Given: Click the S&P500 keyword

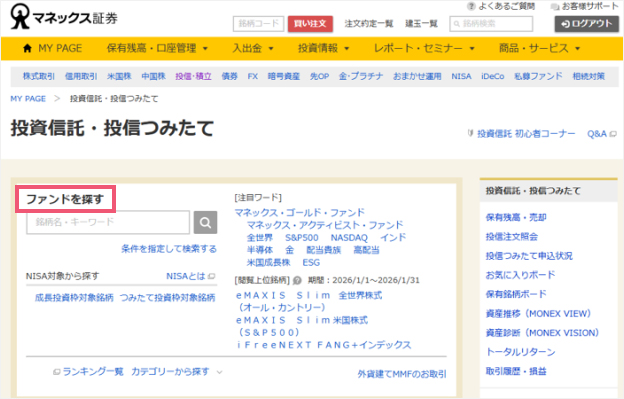Looking at the screenshot, I should pos(302,238).
